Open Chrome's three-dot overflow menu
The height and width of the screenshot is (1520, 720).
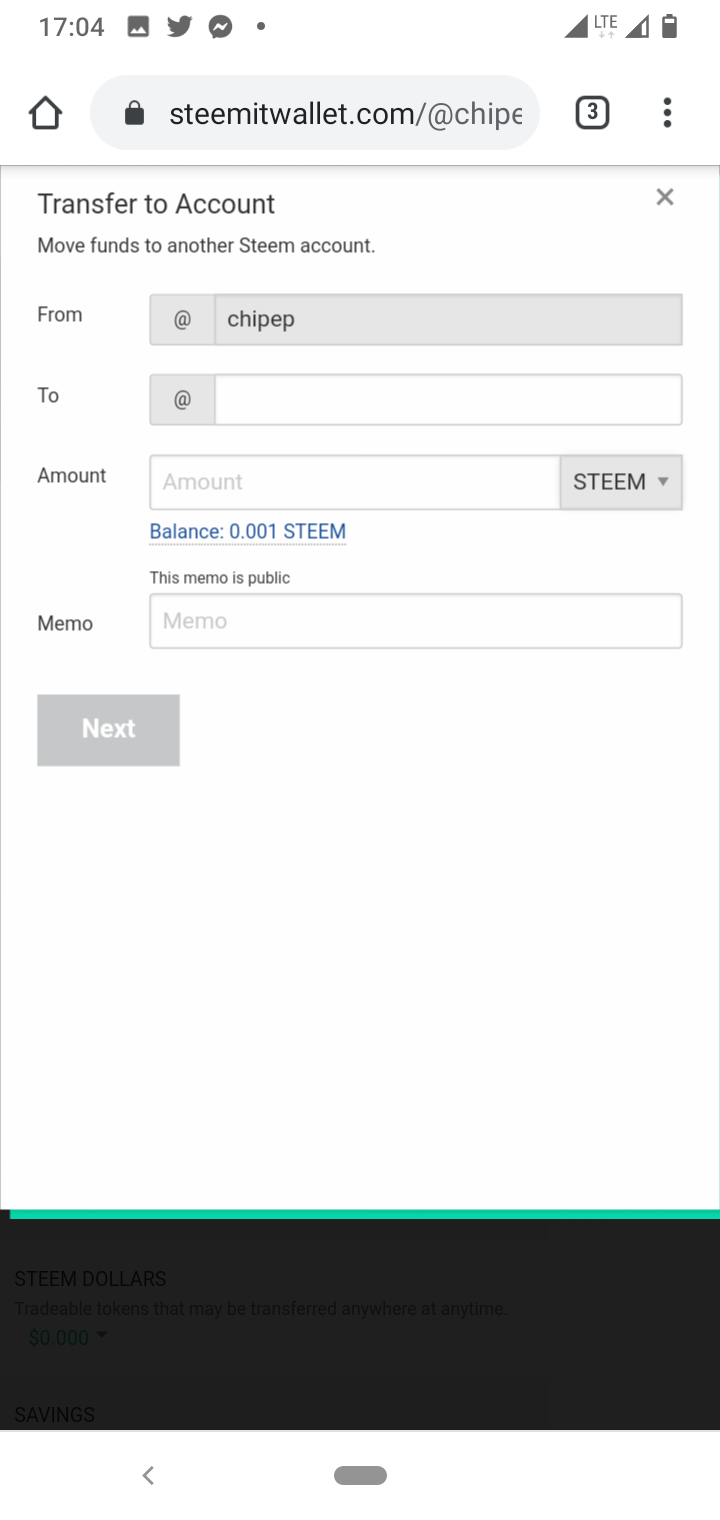click(x=667, y=113)
